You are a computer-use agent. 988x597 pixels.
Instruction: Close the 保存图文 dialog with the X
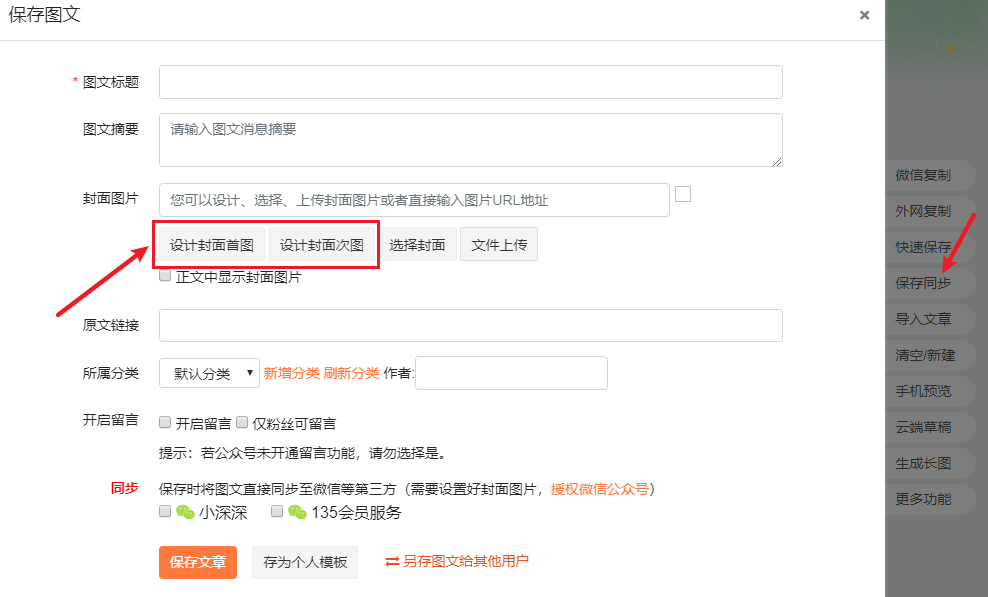tap(864, 15)
